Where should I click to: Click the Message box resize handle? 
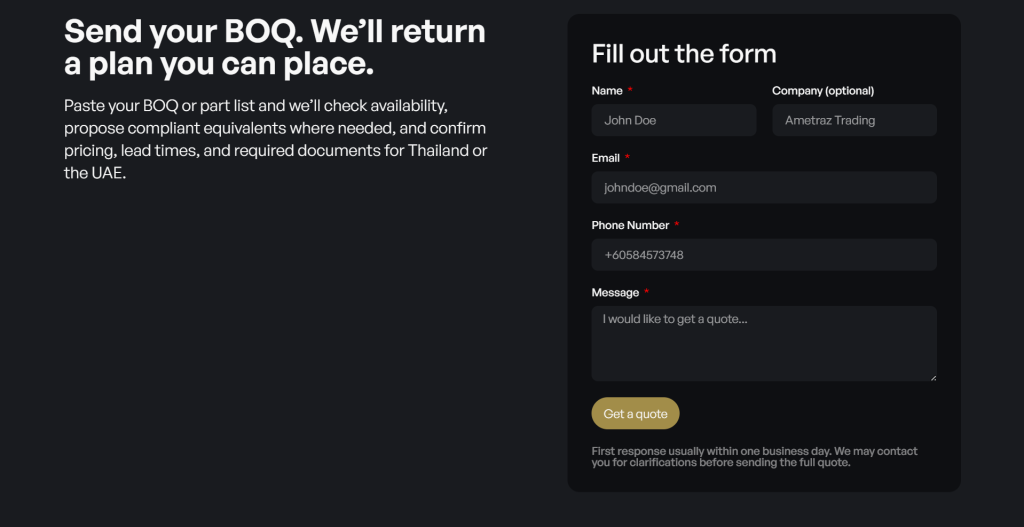pyautogui.click(x=933, y=377)
